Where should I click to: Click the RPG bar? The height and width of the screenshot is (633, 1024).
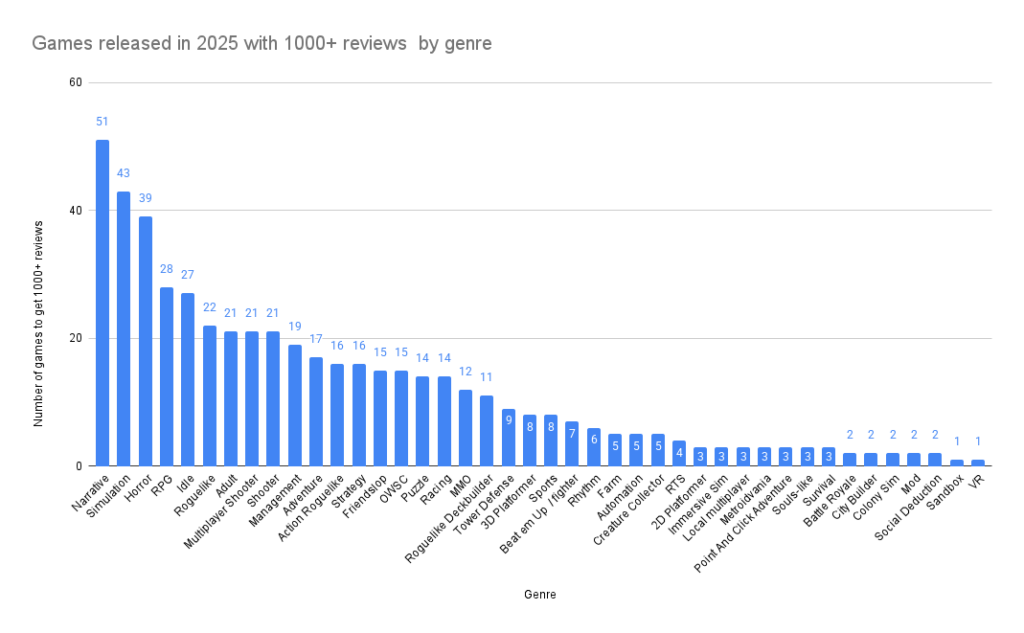166,376
